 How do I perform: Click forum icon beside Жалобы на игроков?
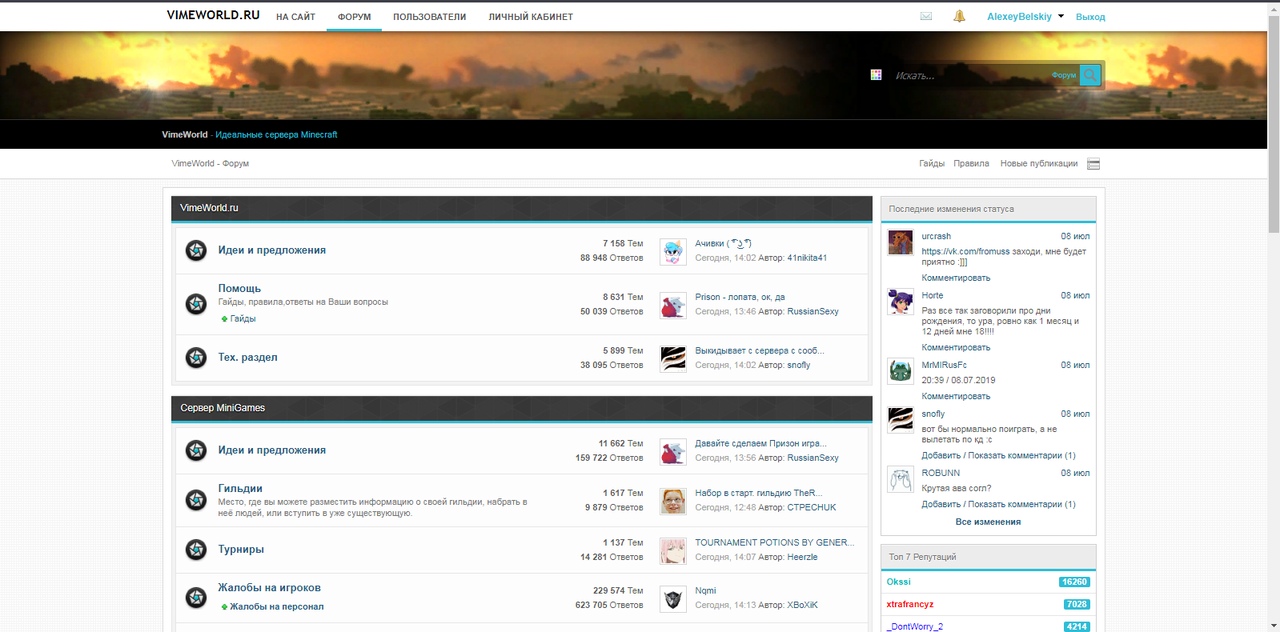[x=196, y=597]
